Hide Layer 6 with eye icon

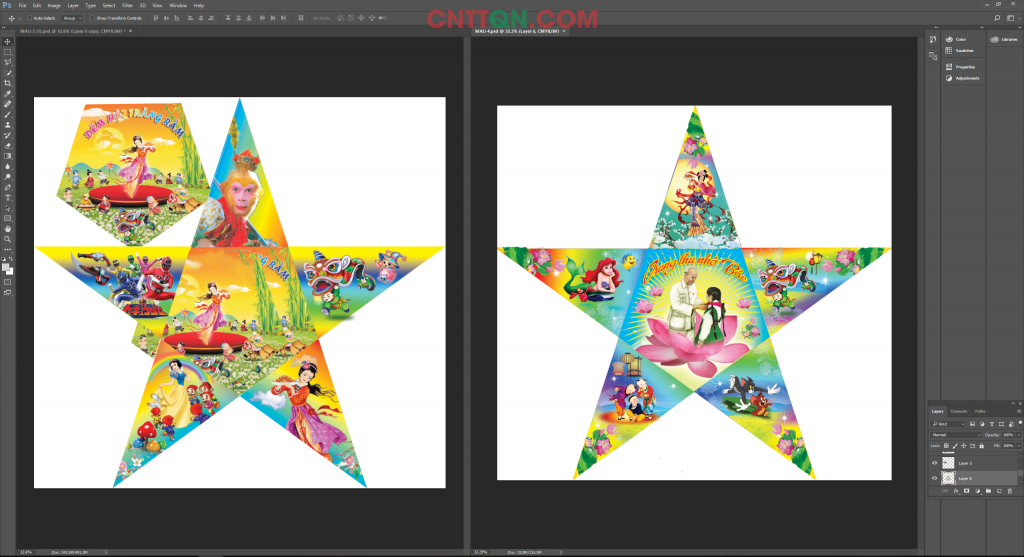935,478
